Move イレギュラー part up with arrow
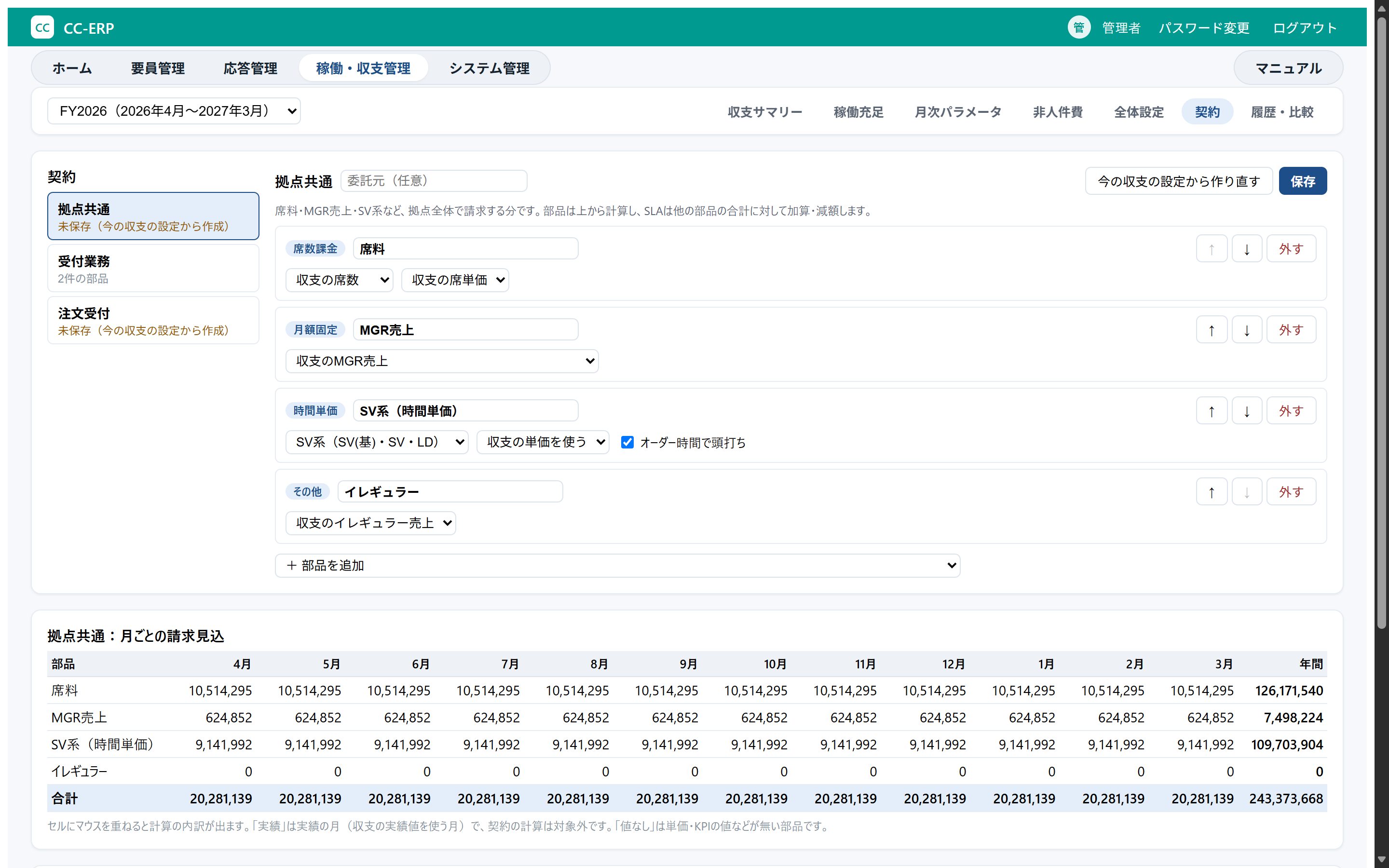 (x=1212, y=491)
